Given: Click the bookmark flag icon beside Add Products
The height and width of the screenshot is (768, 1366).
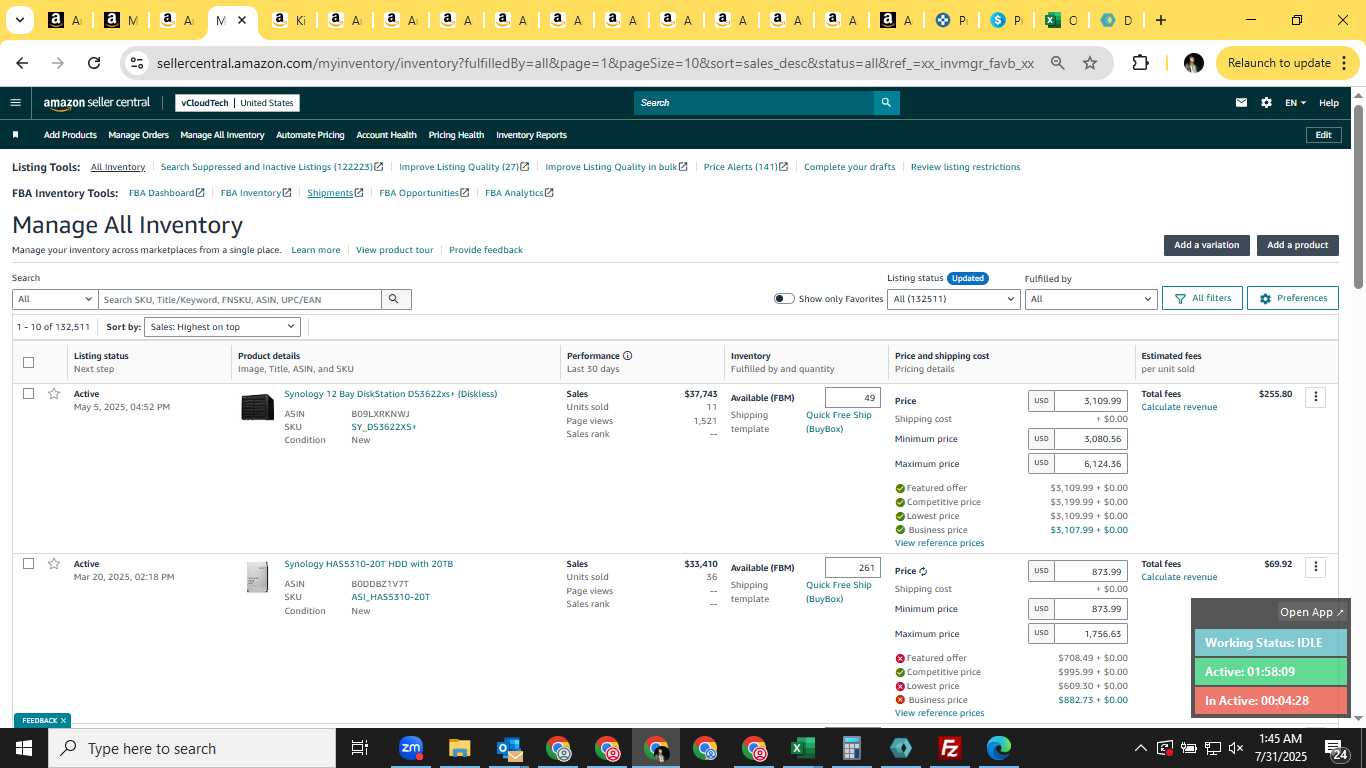Looking at the screenshot, I should pos(15,135).
